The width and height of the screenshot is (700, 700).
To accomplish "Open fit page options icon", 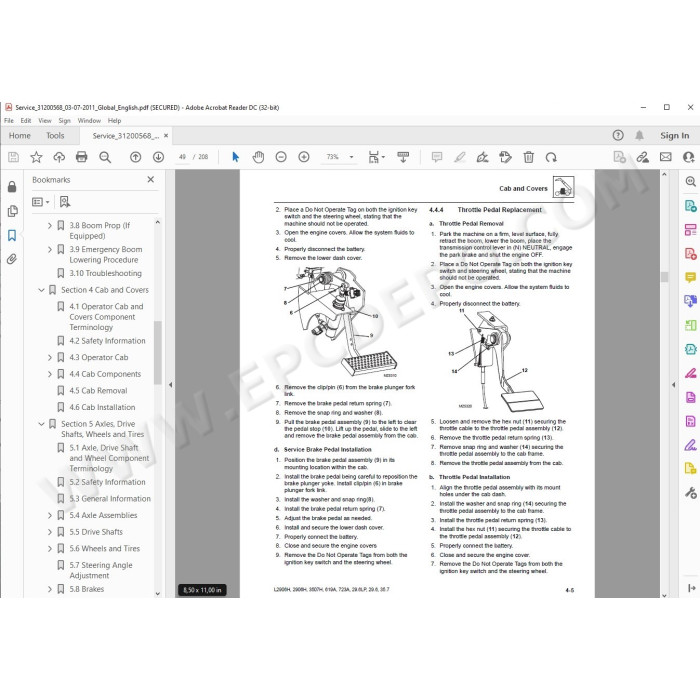I will (376, 157).
